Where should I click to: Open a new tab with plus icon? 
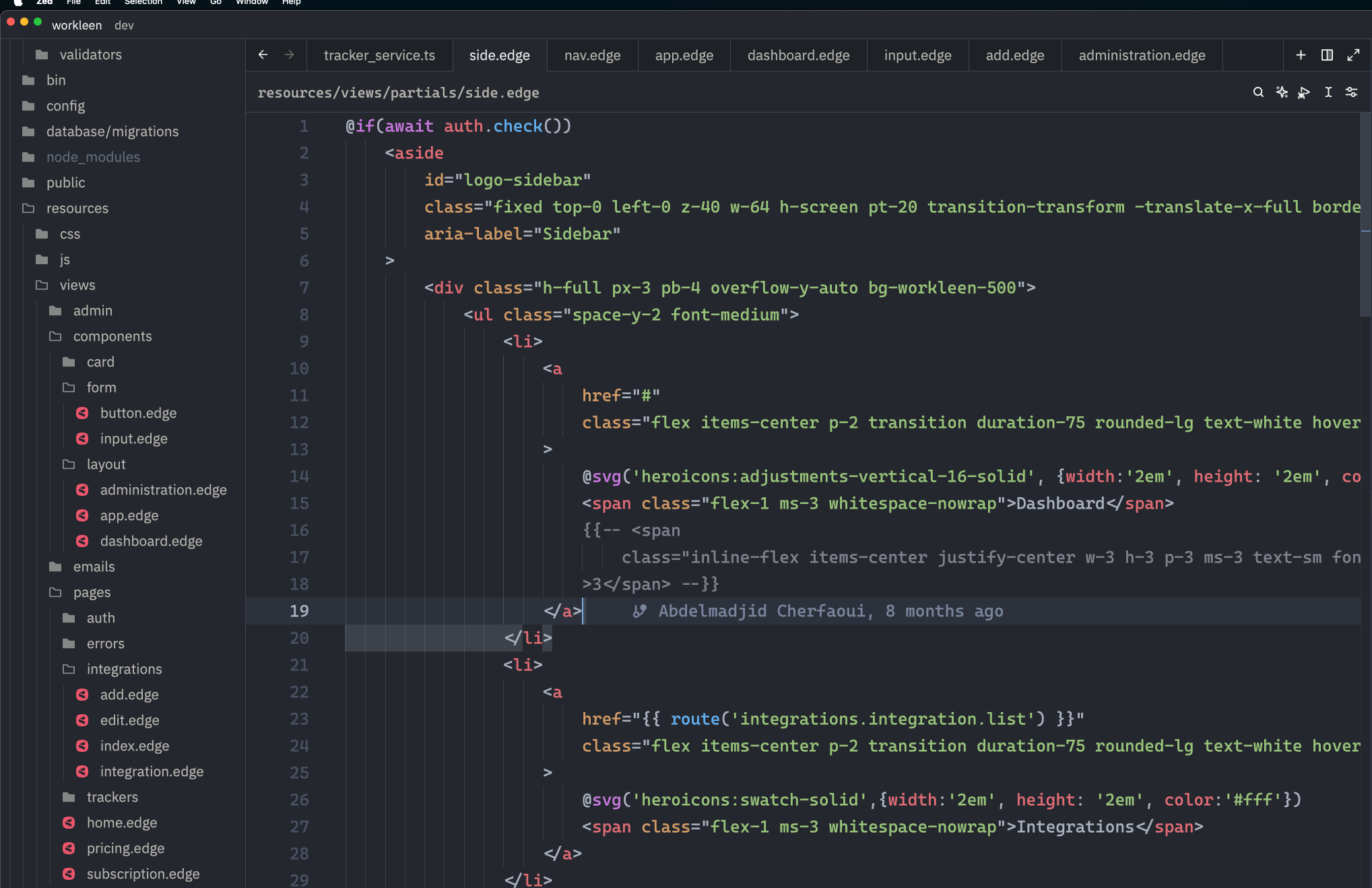1301,55
